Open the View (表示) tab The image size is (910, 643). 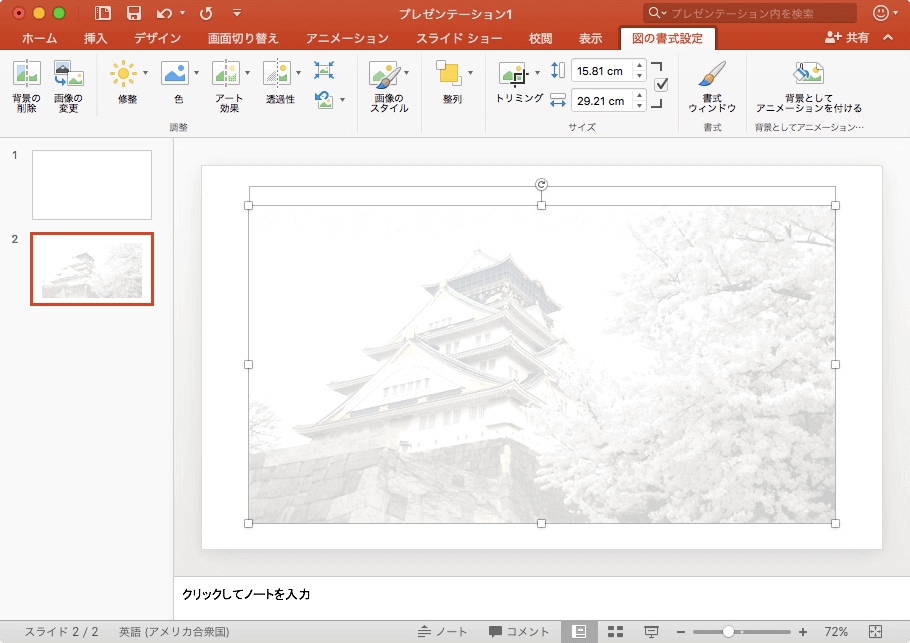click(590, 38)
